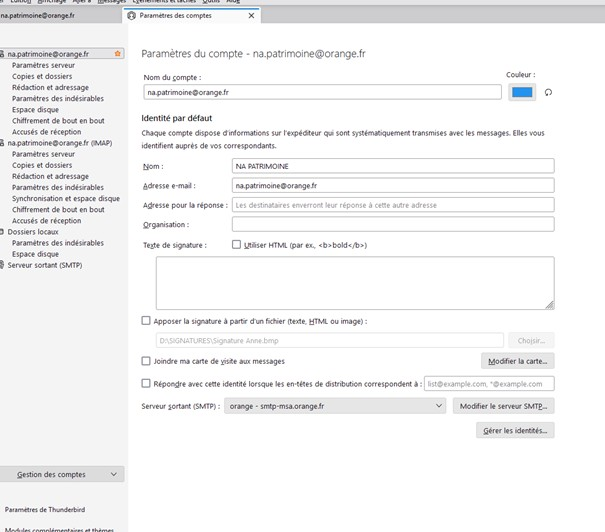Open Chiffrement de bout en bout under starred account

coord(58,121)
